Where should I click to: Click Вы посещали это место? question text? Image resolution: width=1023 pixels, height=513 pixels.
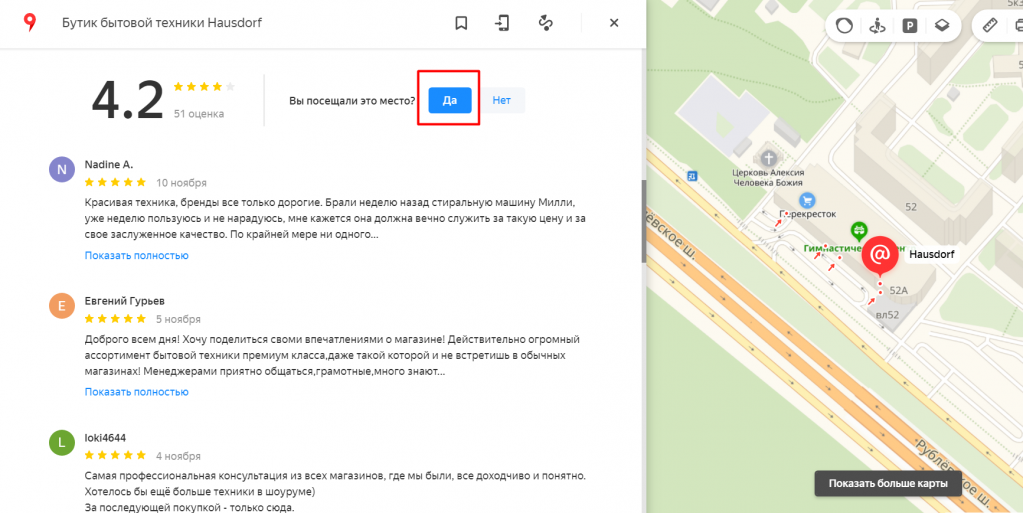pyautogui.click(x=352, y=101)
